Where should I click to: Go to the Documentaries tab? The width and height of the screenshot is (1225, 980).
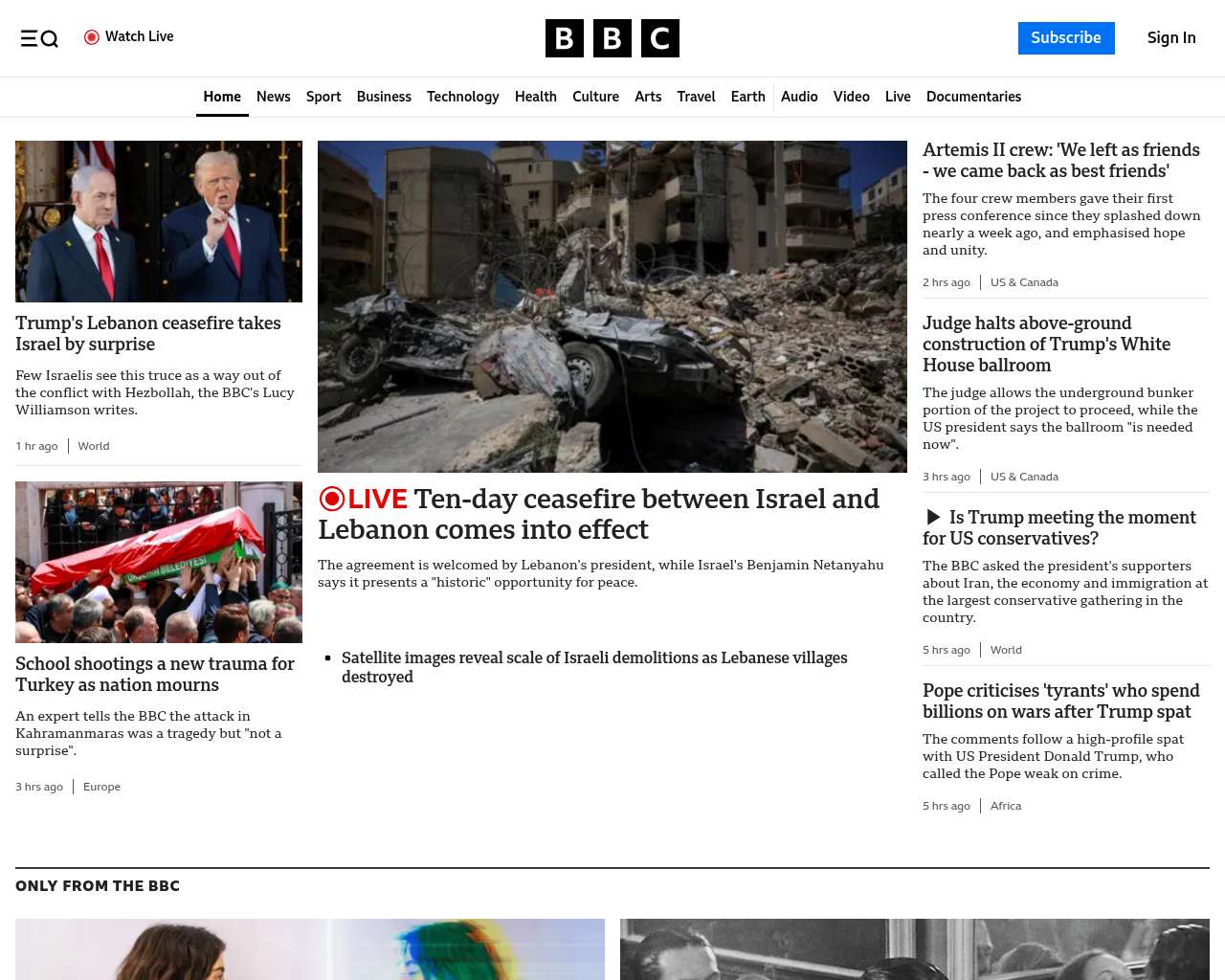coord(973,97)
